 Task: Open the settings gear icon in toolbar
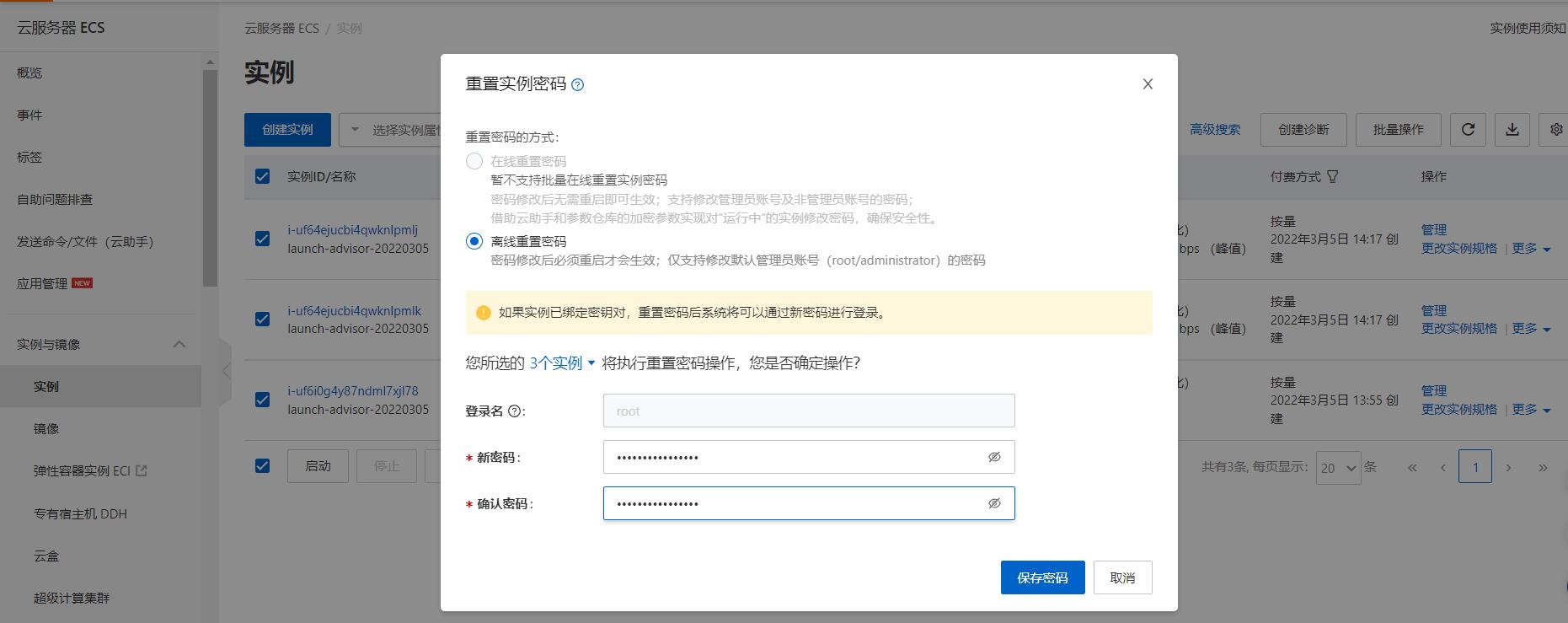pos(1555,130)
